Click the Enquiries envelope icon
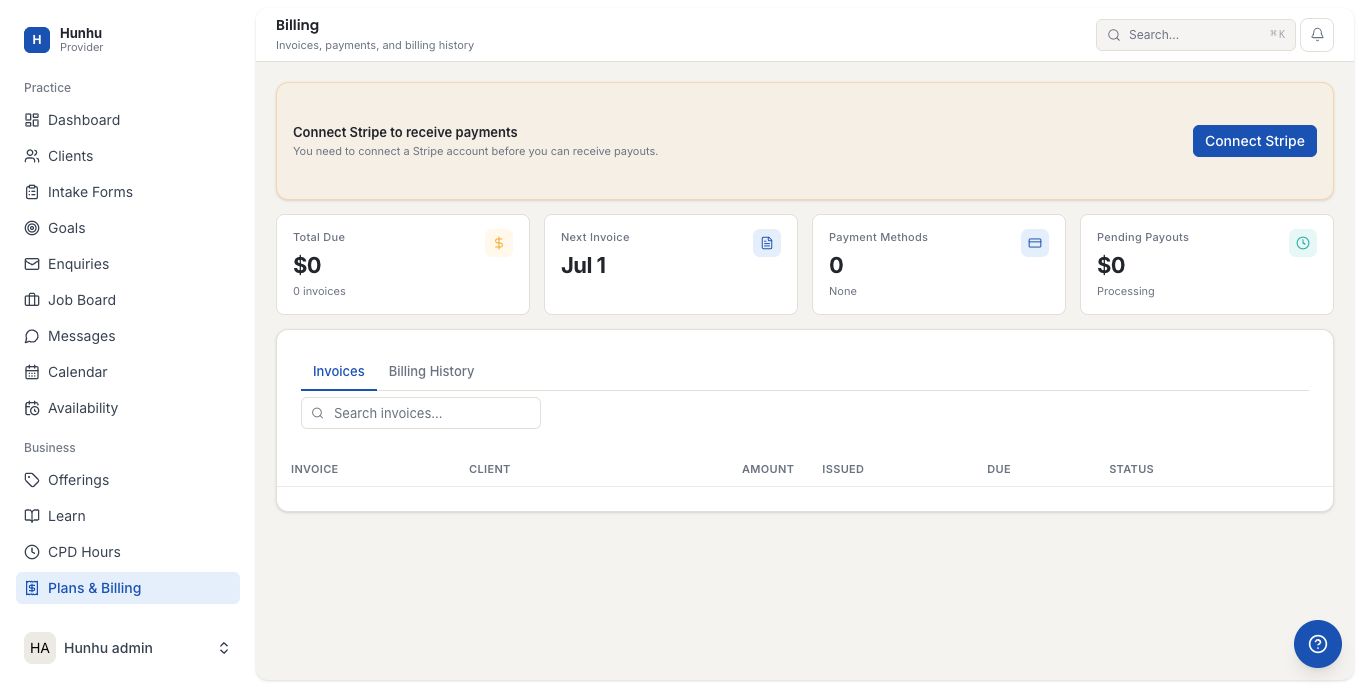Screen dimensions: 1362x688 tap(32, 264)
